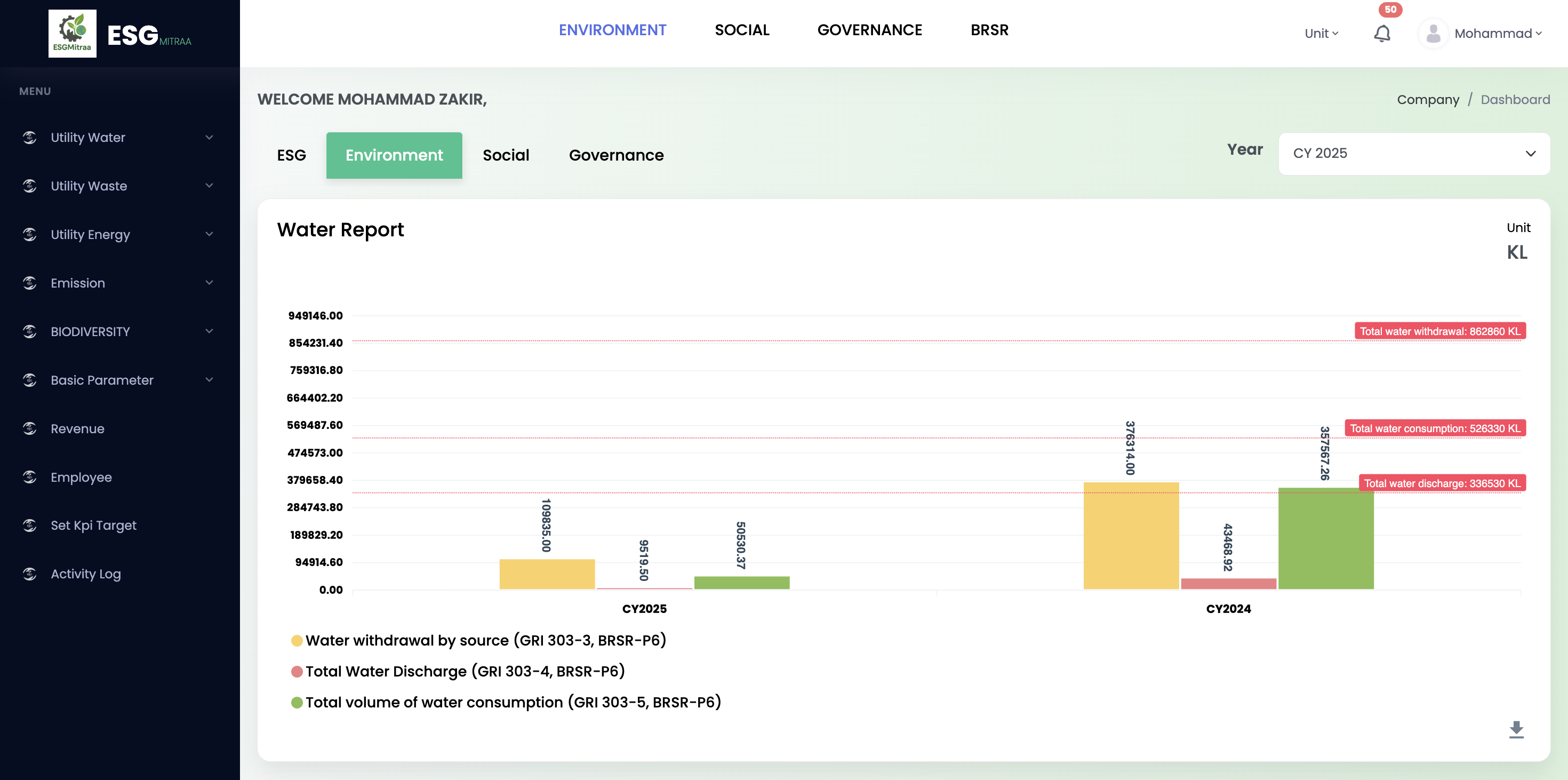Open the GOVERNANCE top menu
Viewport: 1568px width, 780px height.
[869, 30]
